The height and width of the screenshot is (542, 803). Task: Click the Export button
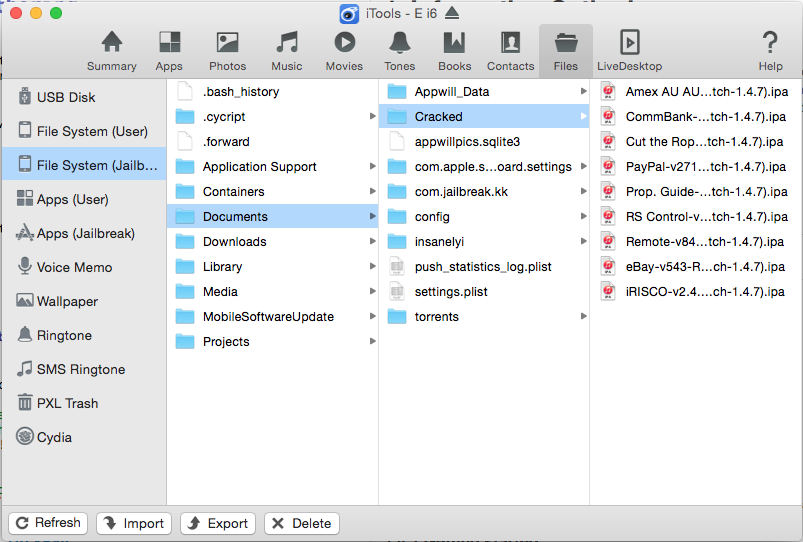[218, 523]
